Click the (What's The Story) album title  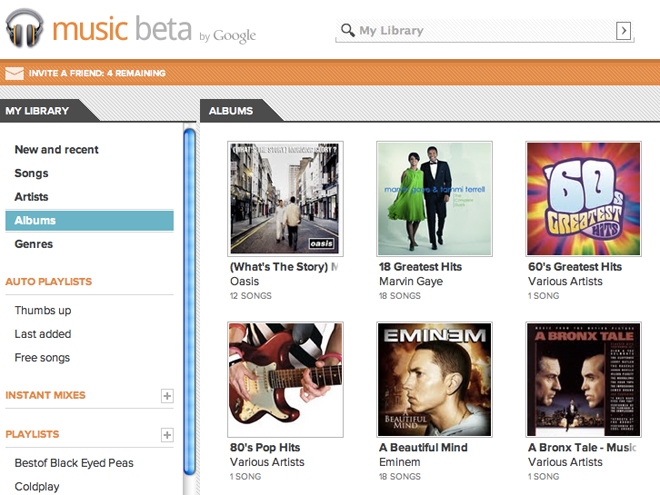point(284,267)
